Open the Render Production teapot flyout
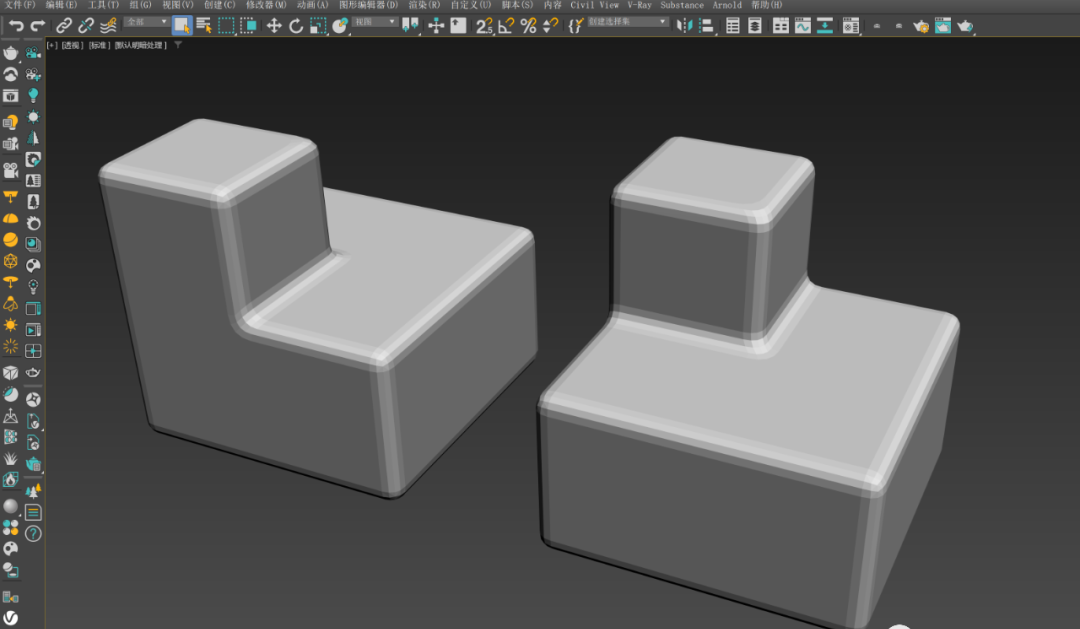The image size is (1080, 629). 965,26
